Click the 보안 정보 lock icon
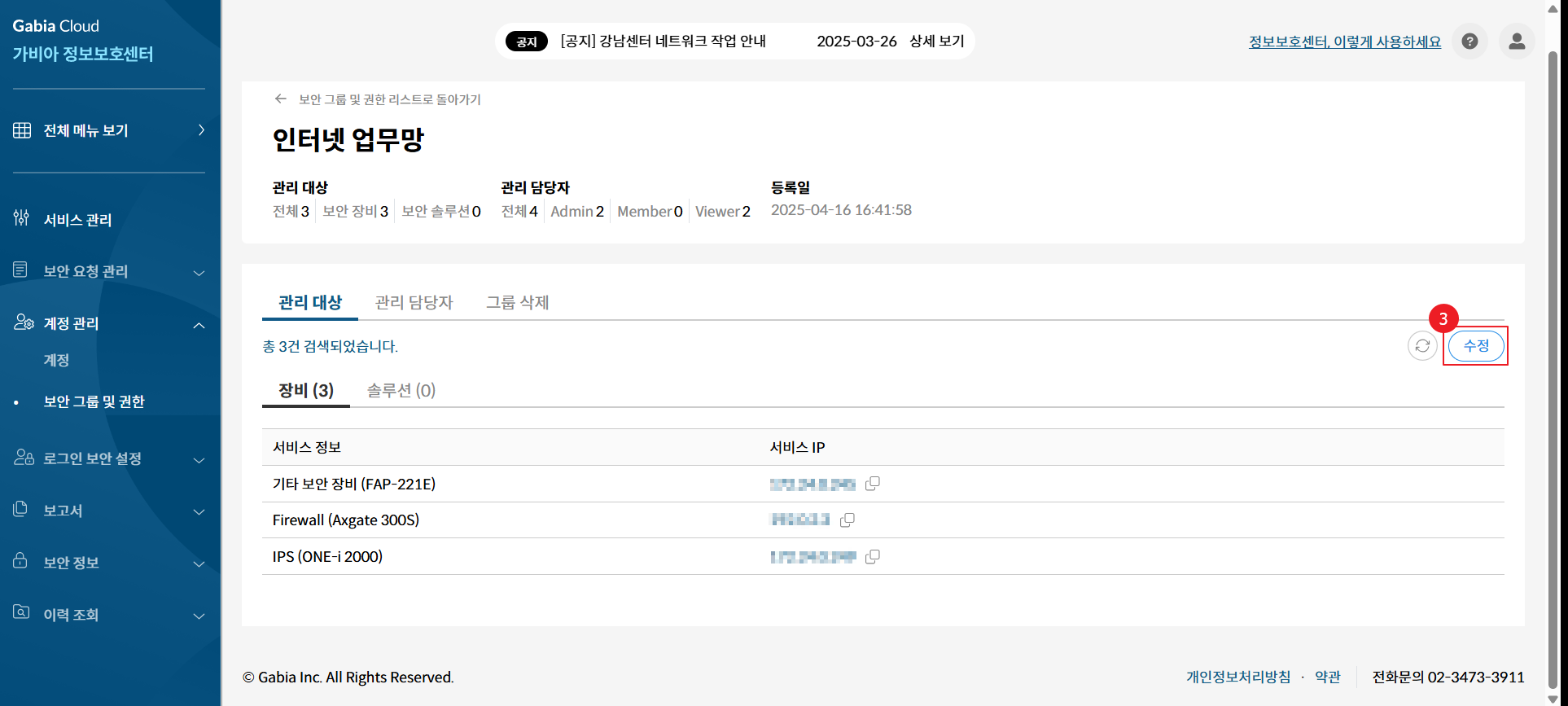The height and width of the screenshot is (706, 1568). [x=21, y=561]
